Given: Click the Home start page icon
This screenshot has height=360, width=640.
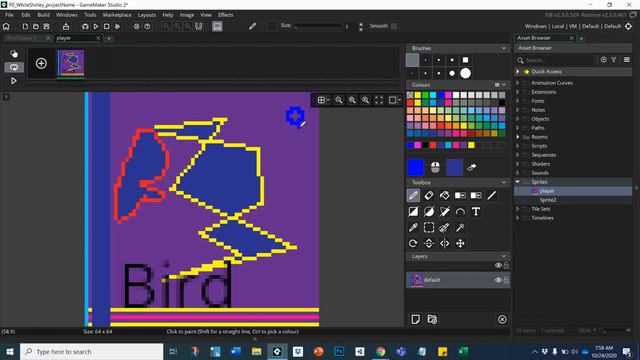Looking at the screenshot, I should click(6, 27).
